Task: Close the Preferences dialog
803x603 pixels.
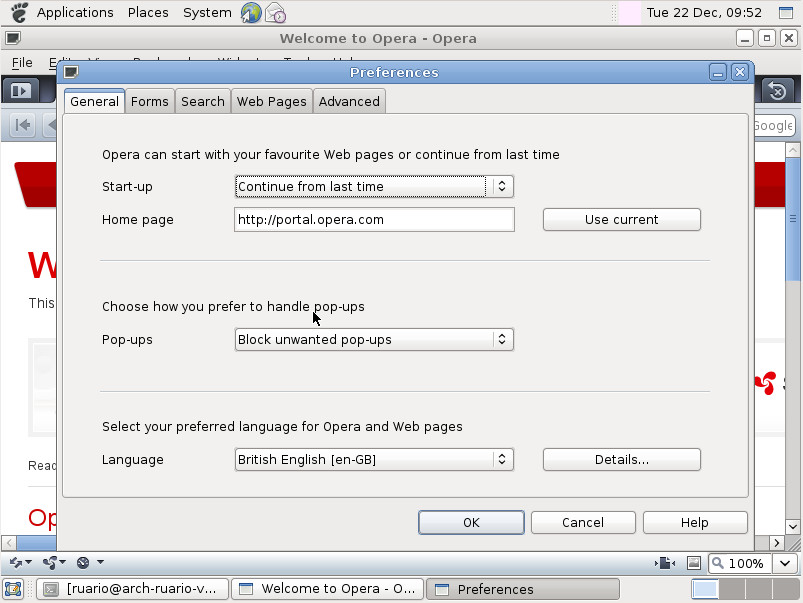Action: [739, 72]
